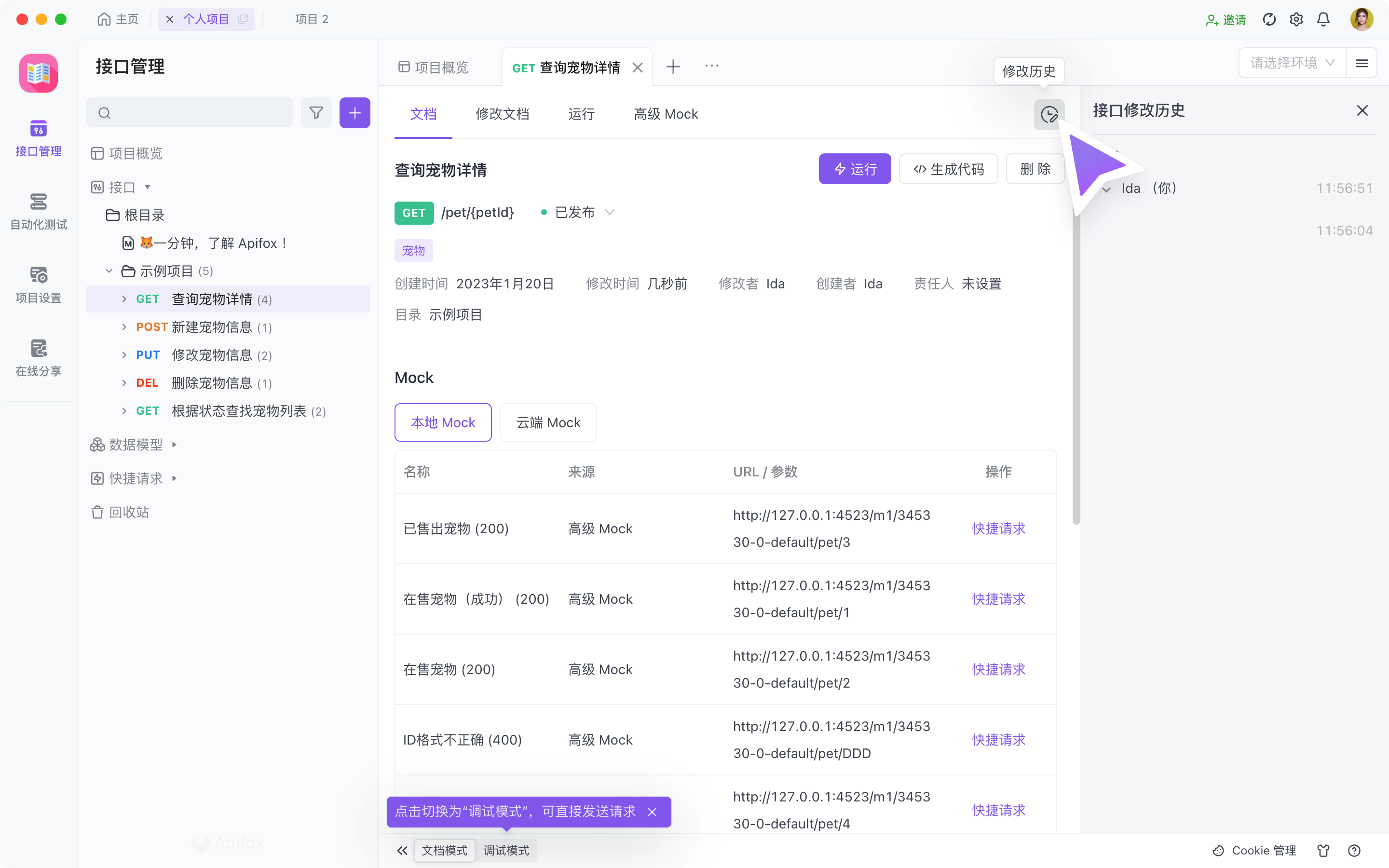Switch to the 高级 Mock tab
Viewport: 1389px width, 868px height.
pyautogui.click(x=665, y=114)
